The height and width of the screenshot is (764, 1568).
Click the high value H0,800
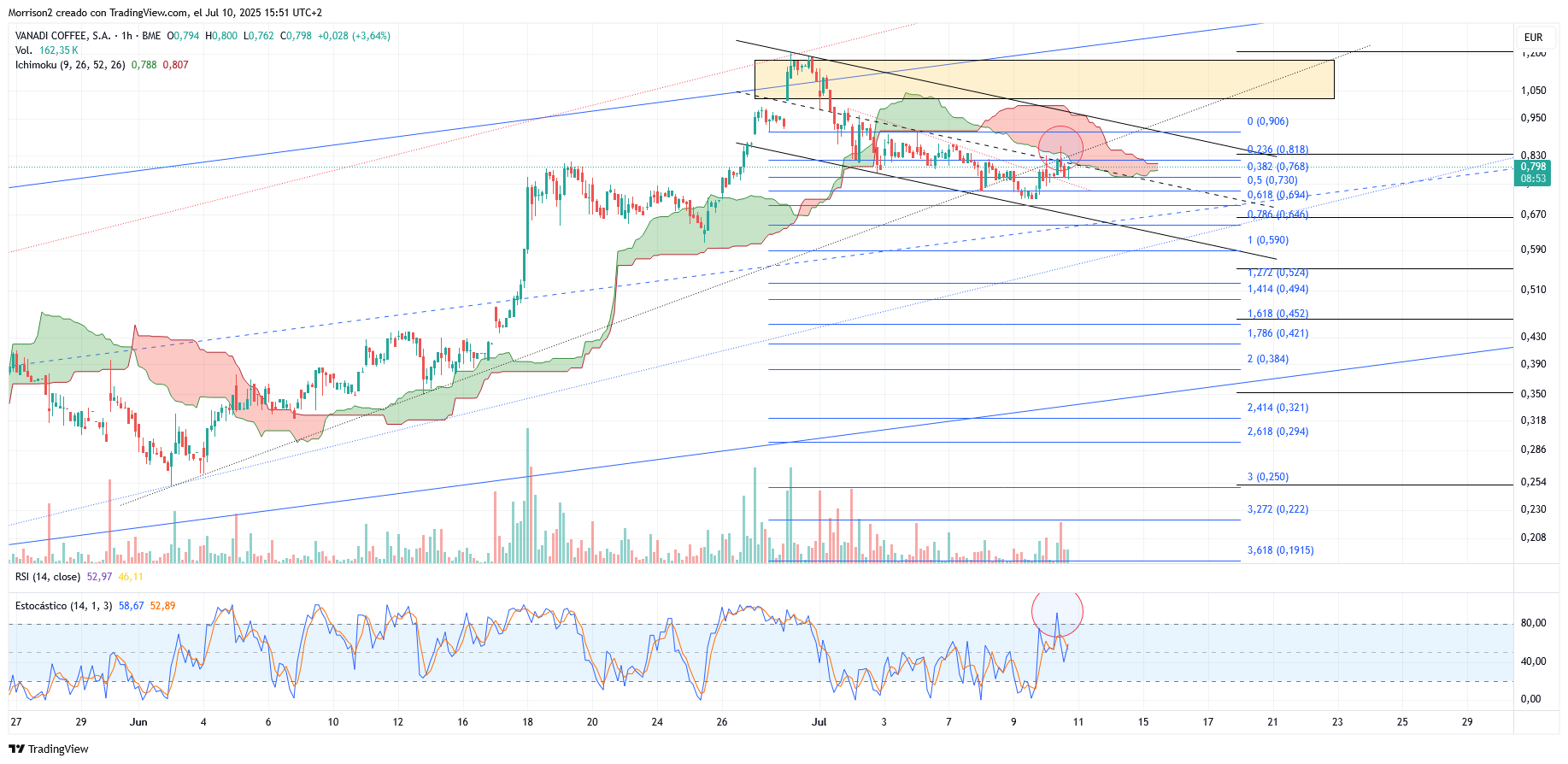pos(221,36)
